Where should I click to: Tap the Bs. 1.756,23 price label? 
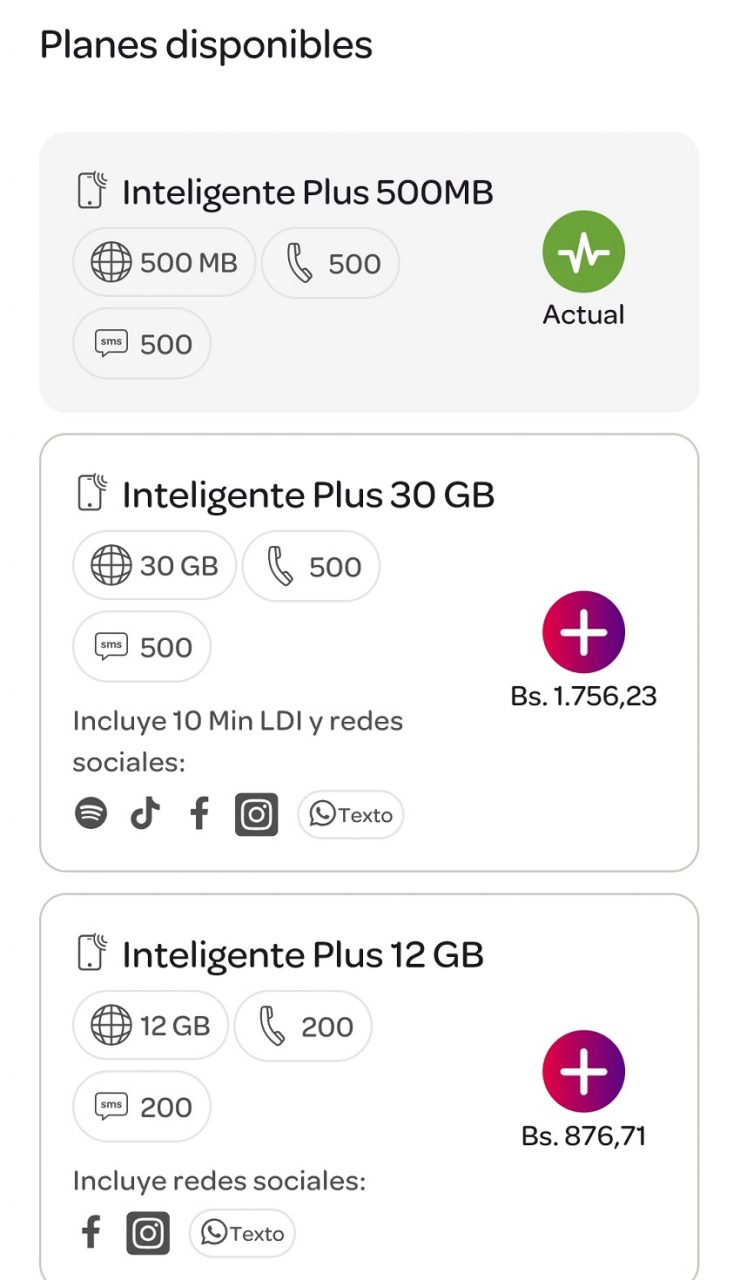tap(583, 697)
